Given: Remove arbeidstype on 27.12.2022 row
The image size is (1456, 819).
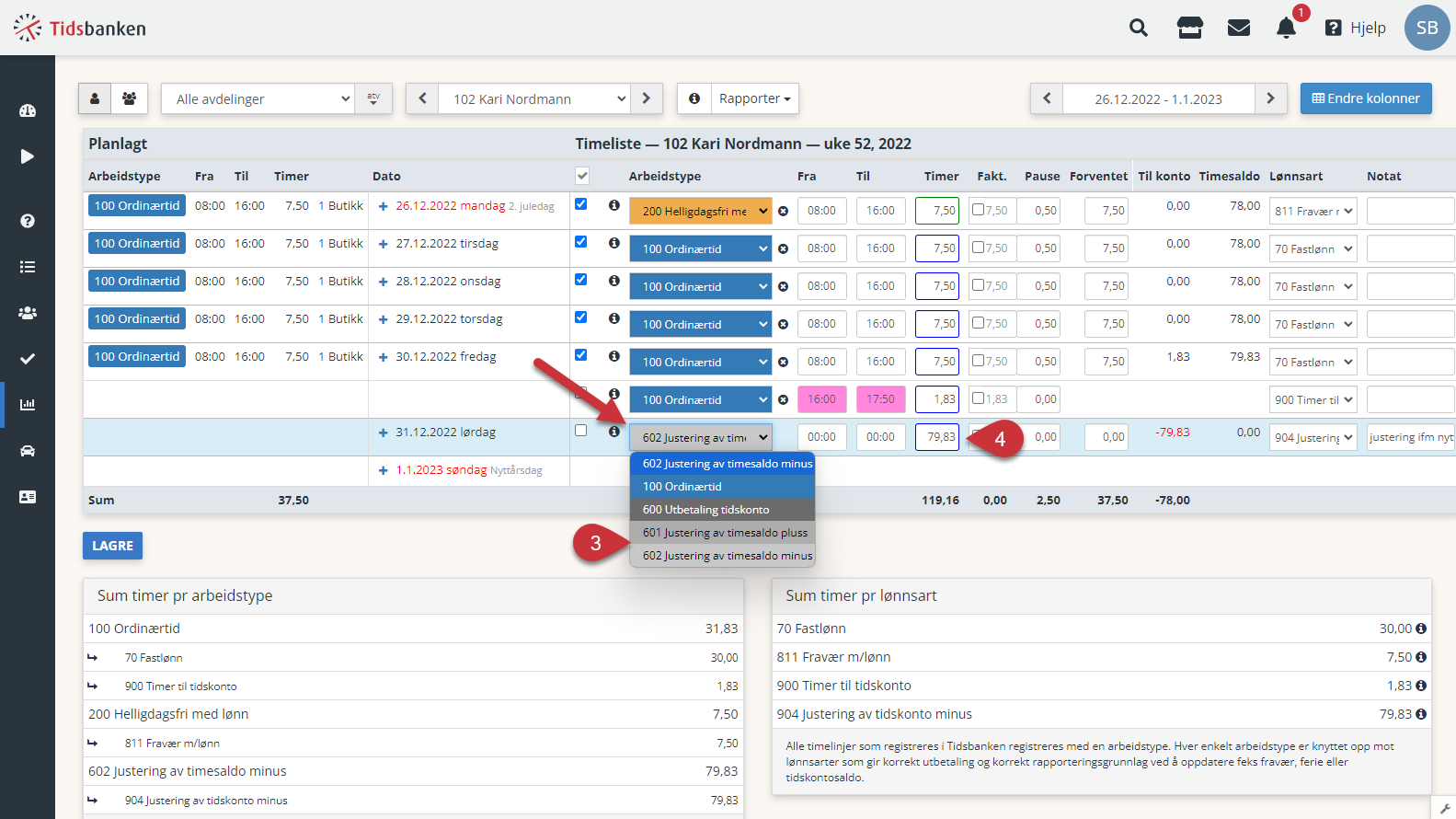Looking at the screenshot, I should 783,248.
